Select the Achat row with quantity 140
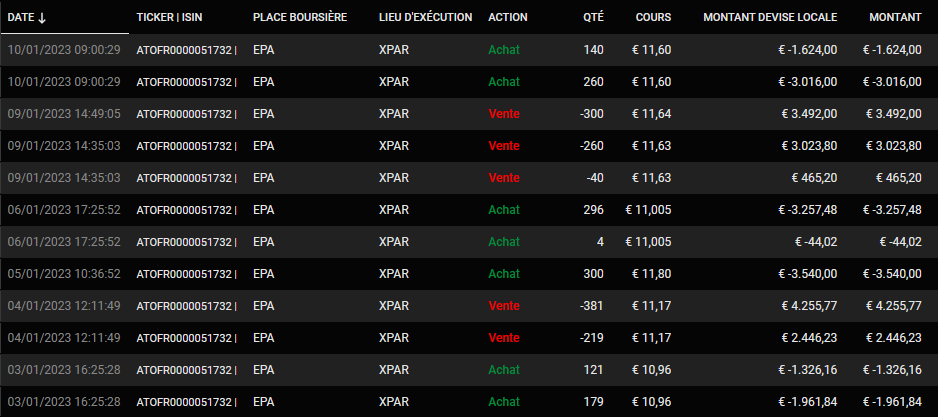The width and height of the screenshot is (938, 417). pos(469,50)
